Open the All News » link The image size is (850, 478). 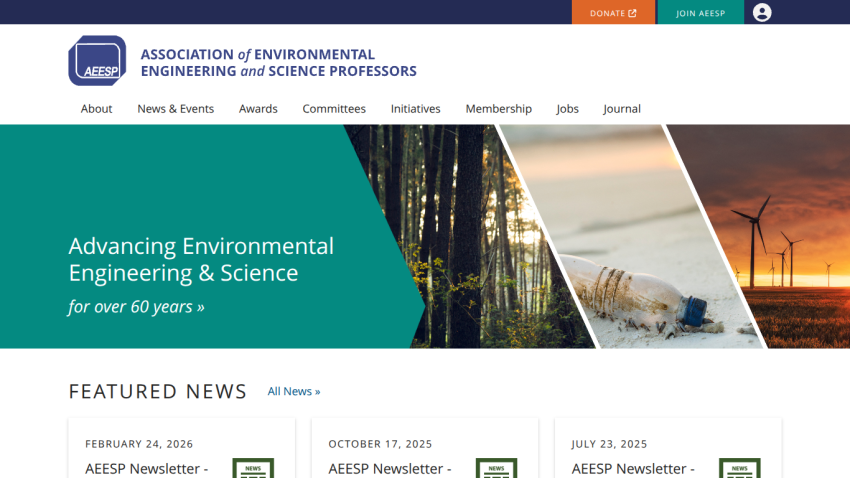tap(294, 391)
